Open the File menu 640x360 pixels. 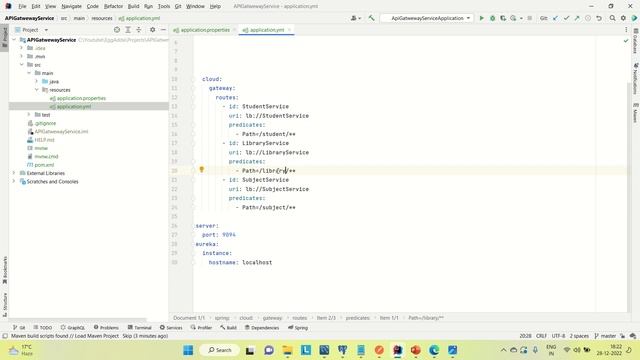22,6
